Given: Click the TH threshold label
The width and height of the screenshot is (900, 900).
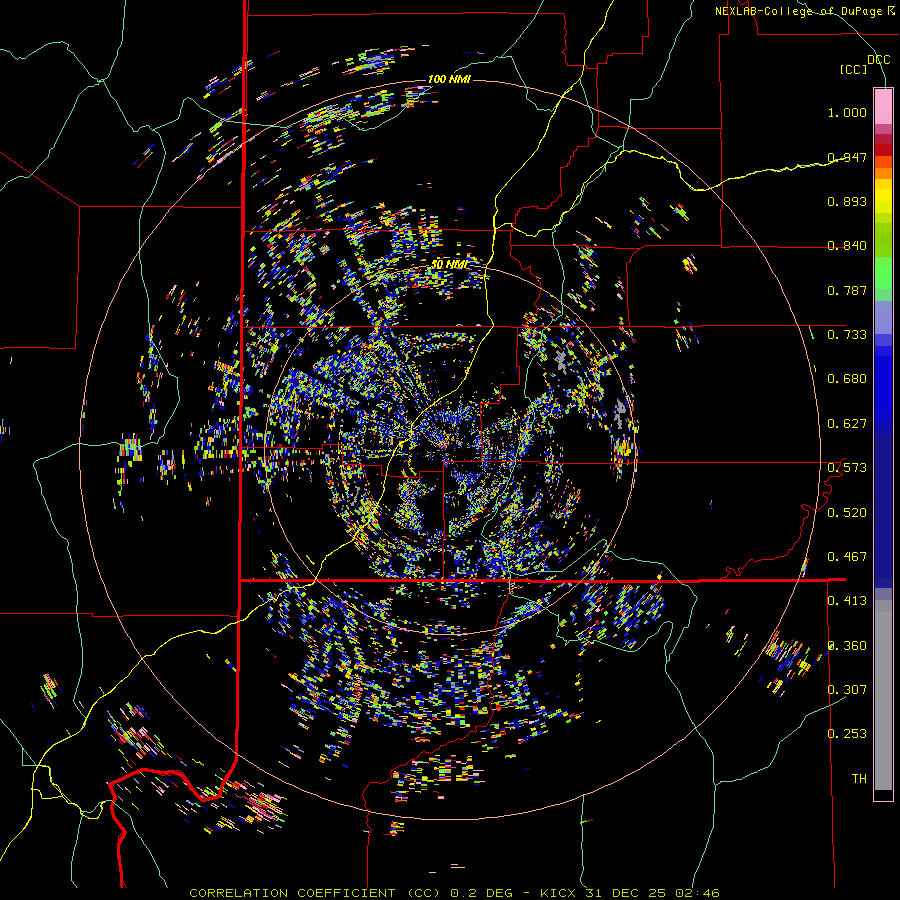Looking at the screenshot, I should coord(859,779).
